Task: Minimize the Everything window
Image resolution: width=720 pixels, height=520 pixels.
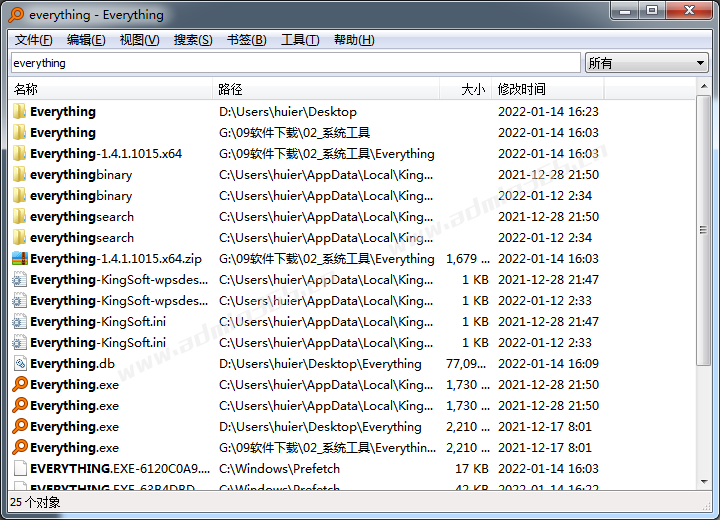Action: coord(625,11)
